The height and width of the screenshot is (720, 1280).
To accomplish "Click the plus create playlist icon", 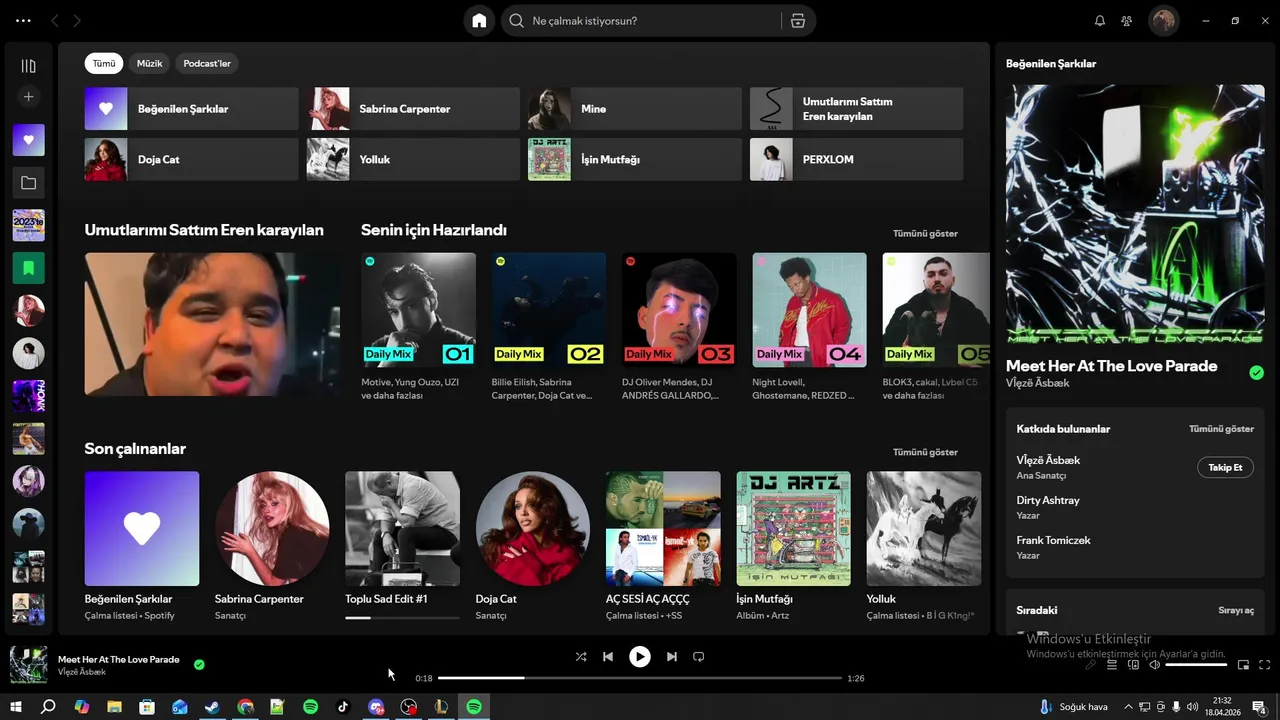I will (28, 97).
